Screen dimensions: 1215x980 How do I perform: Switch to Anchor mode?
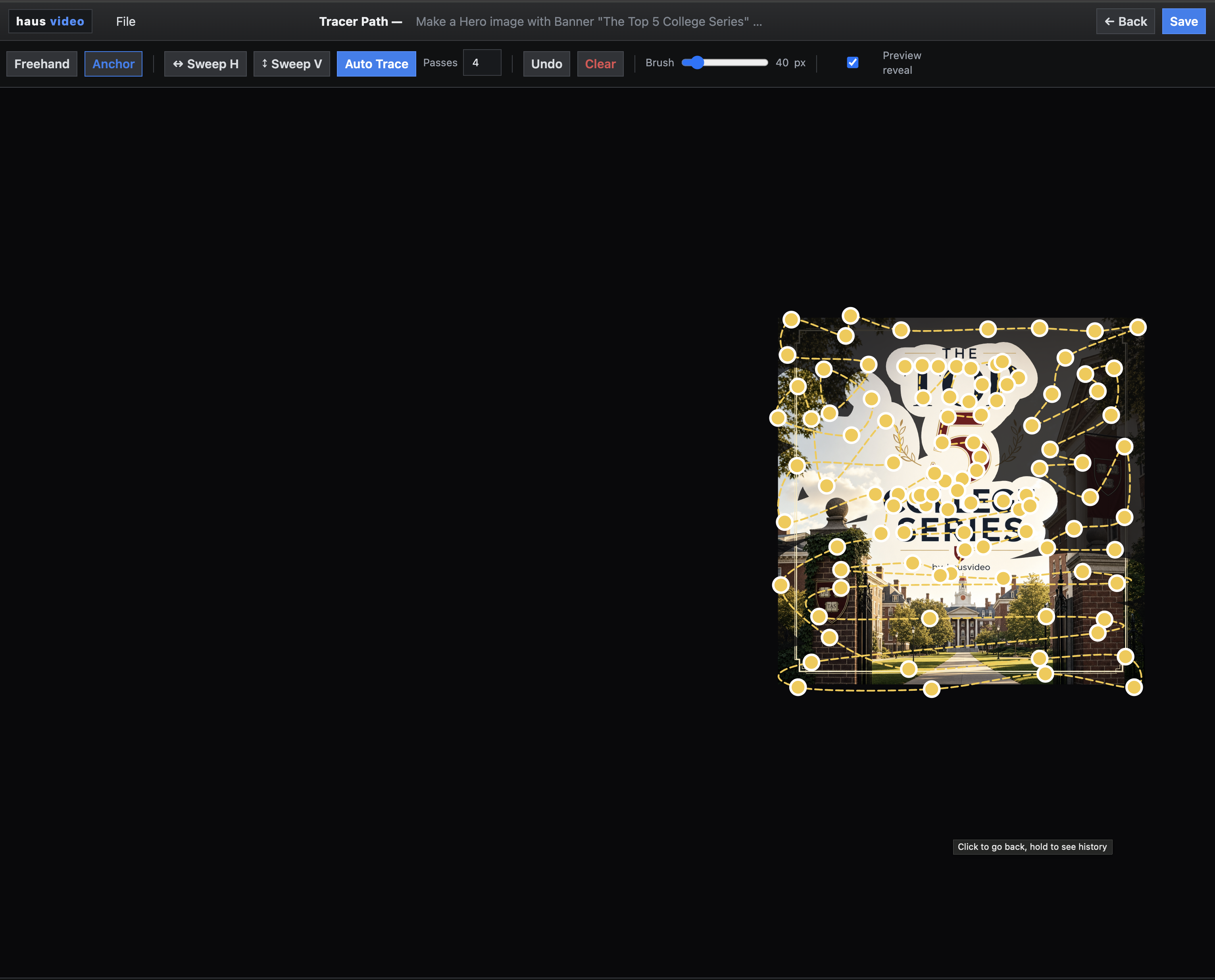tap(113, 64)
